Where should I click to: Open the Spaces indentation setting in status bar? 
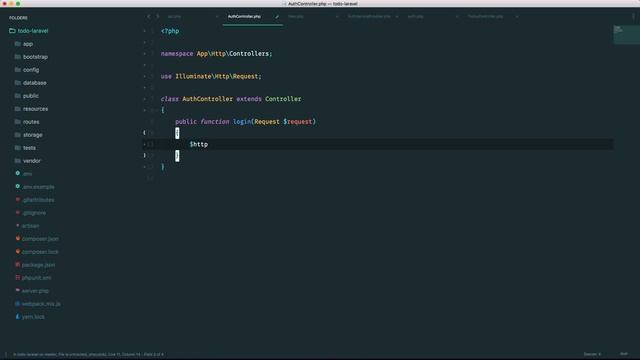592,354
